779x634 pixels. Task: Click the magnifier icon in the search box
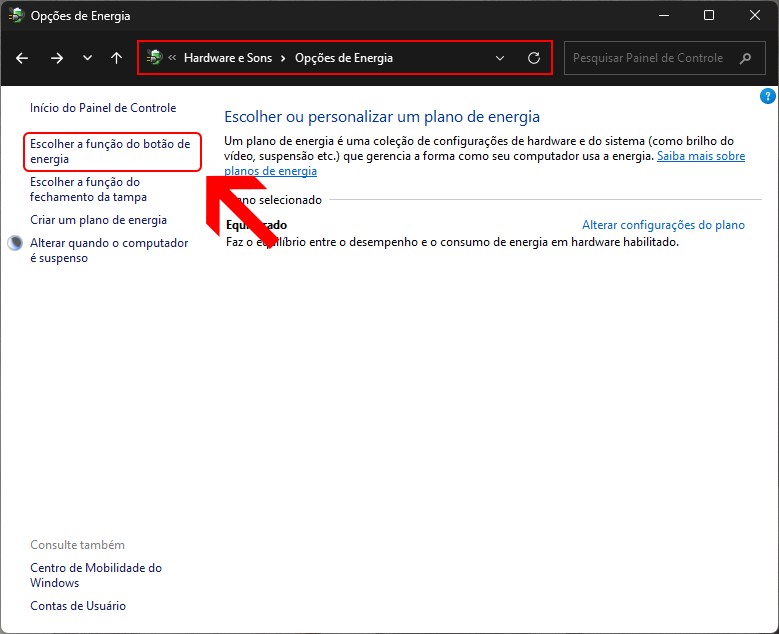tap(745, 58)
